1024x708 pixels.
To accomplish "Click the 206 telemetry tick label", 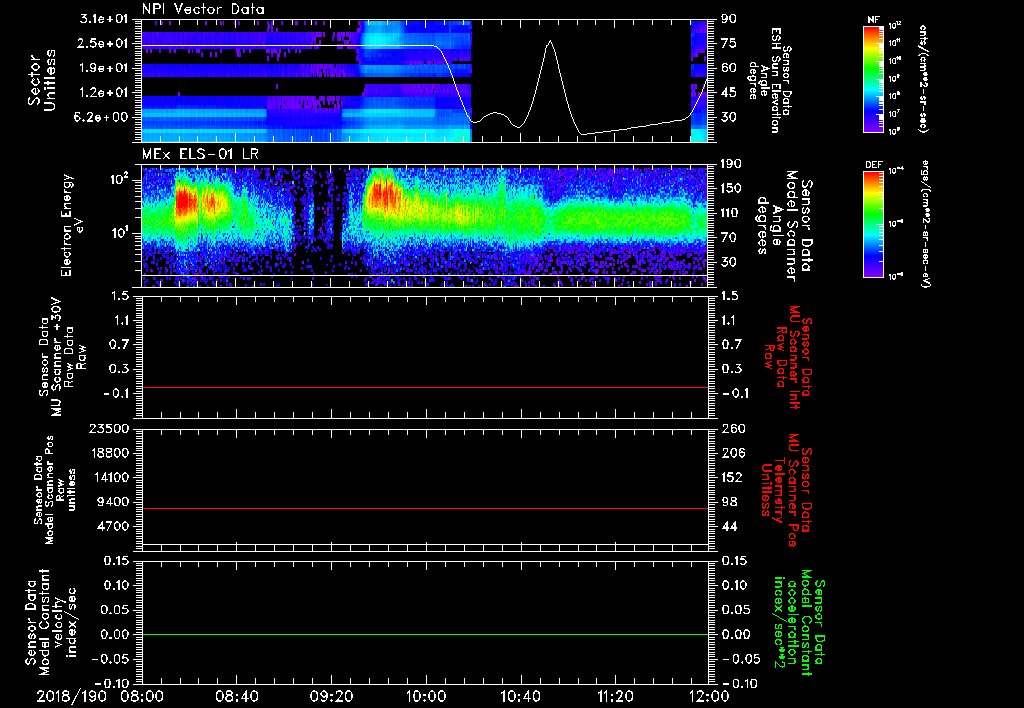I will click(731, 453).
